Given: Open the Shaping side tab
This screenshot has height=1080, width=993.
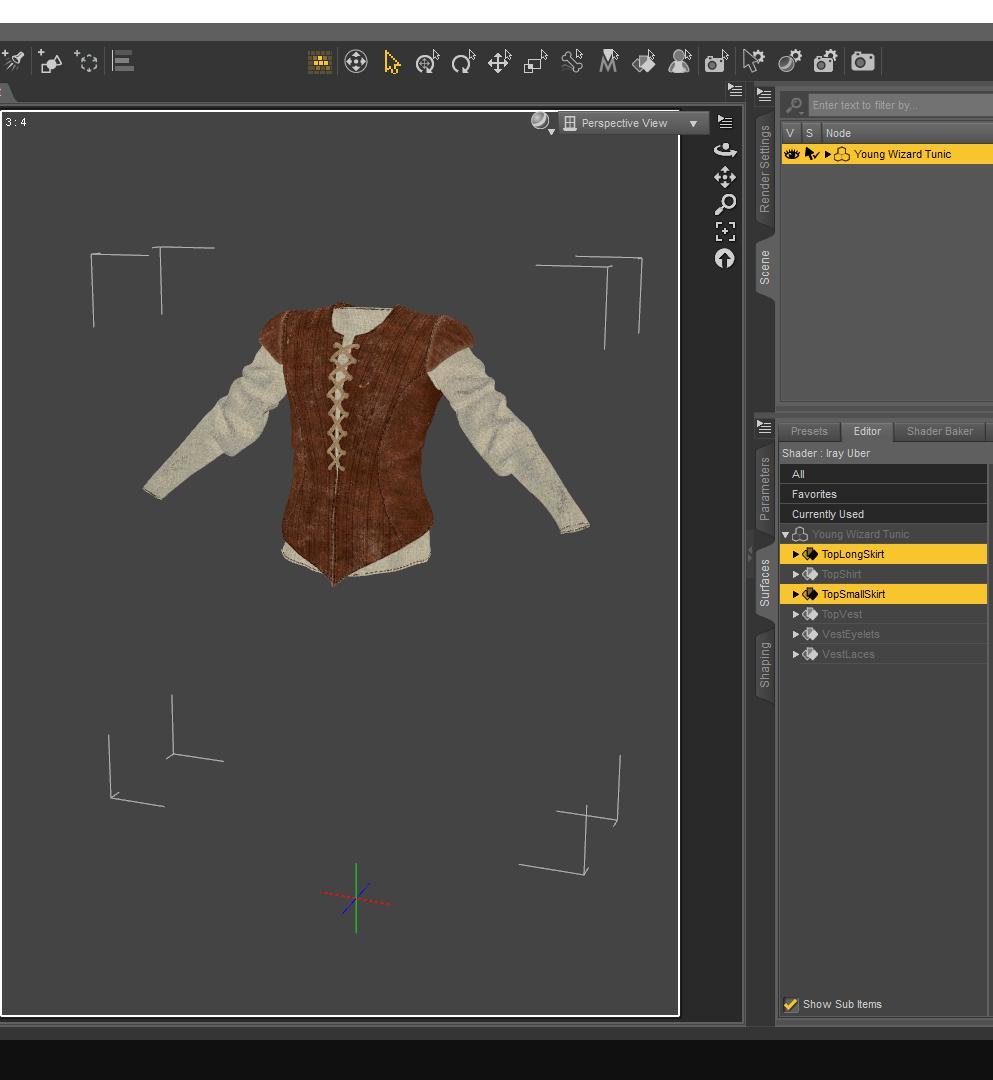Looking at the screenshot, I should (764, 665).
